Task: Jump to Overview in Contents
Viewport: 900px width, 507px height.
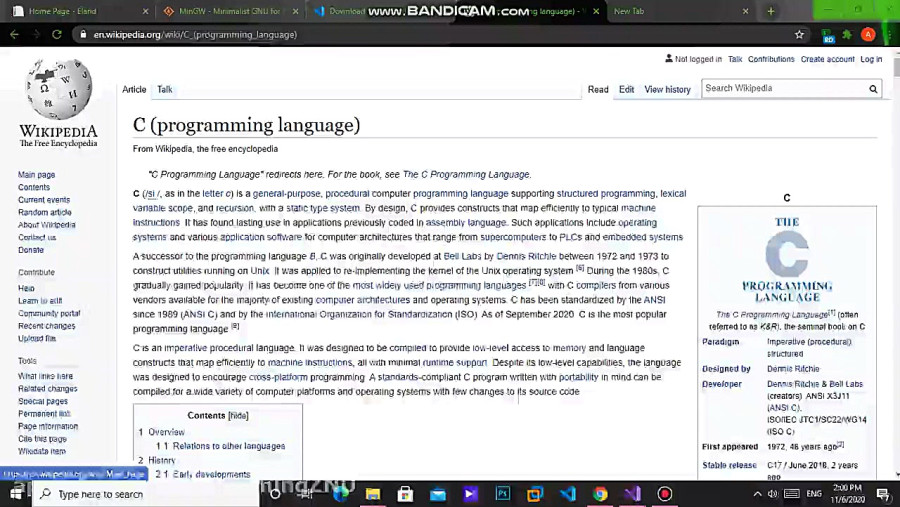Action: [166, 432]
